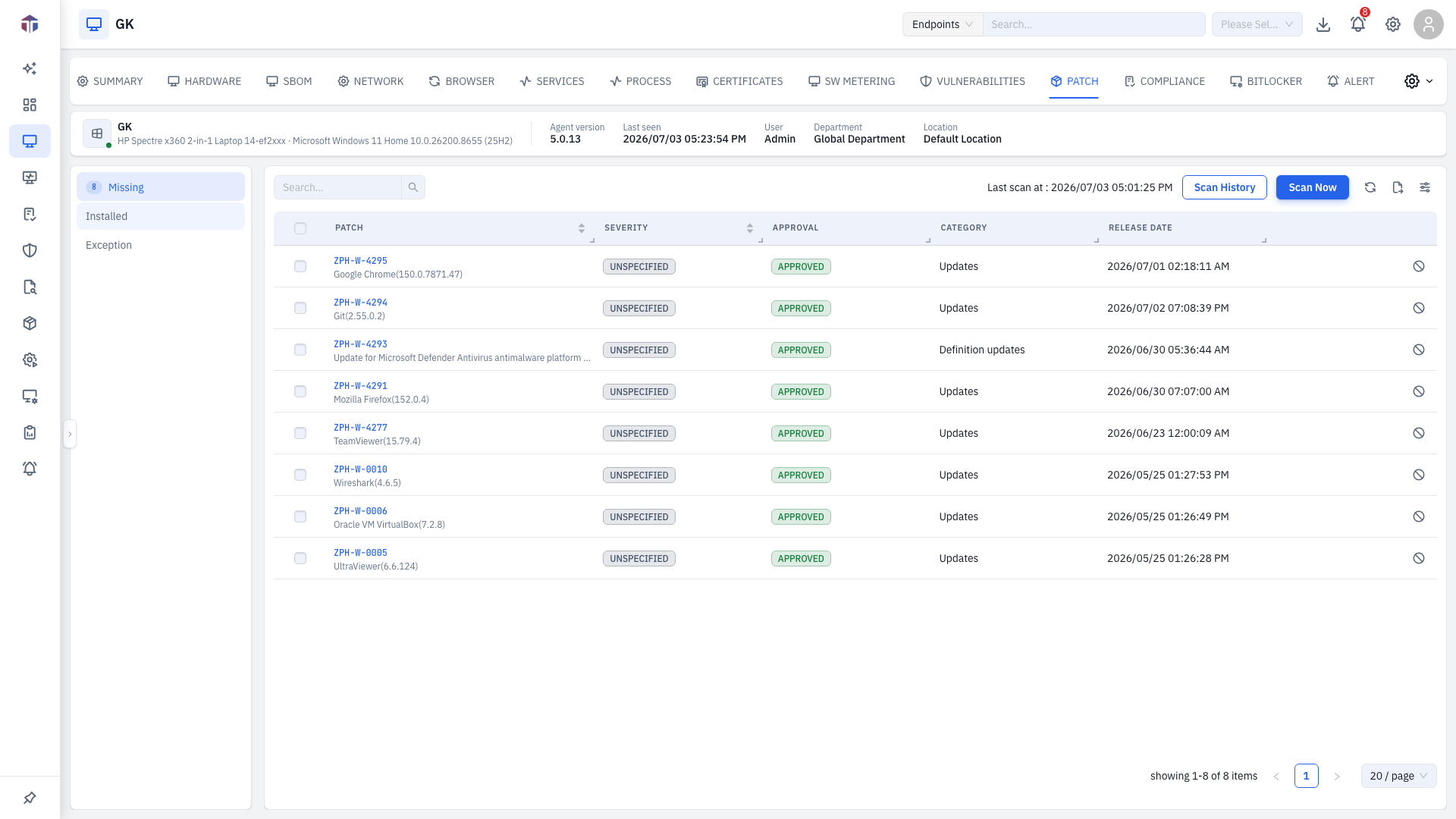Image resolution: width=1456 pixels, height=819 pixels.
Task: Sort by the Severity column arrows
Action: click(x=749, y=228)
